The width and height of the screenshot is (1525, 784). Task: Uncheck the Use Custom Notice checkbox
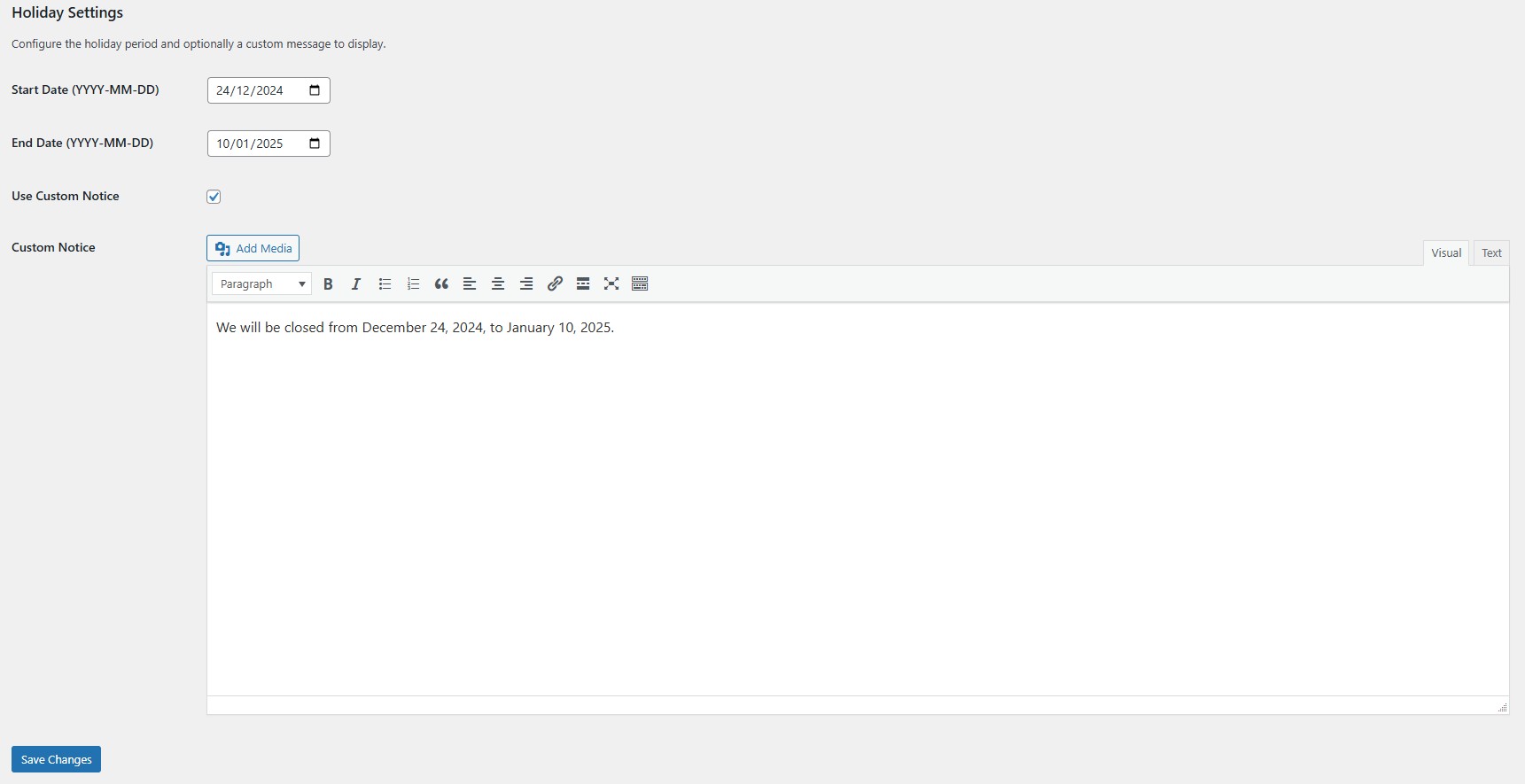[214, 197]
